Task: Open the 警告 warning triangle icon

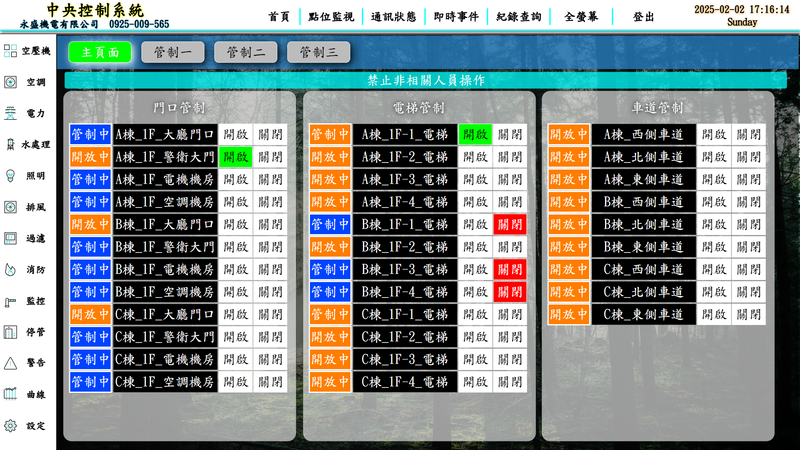Action: pos(10,363)
